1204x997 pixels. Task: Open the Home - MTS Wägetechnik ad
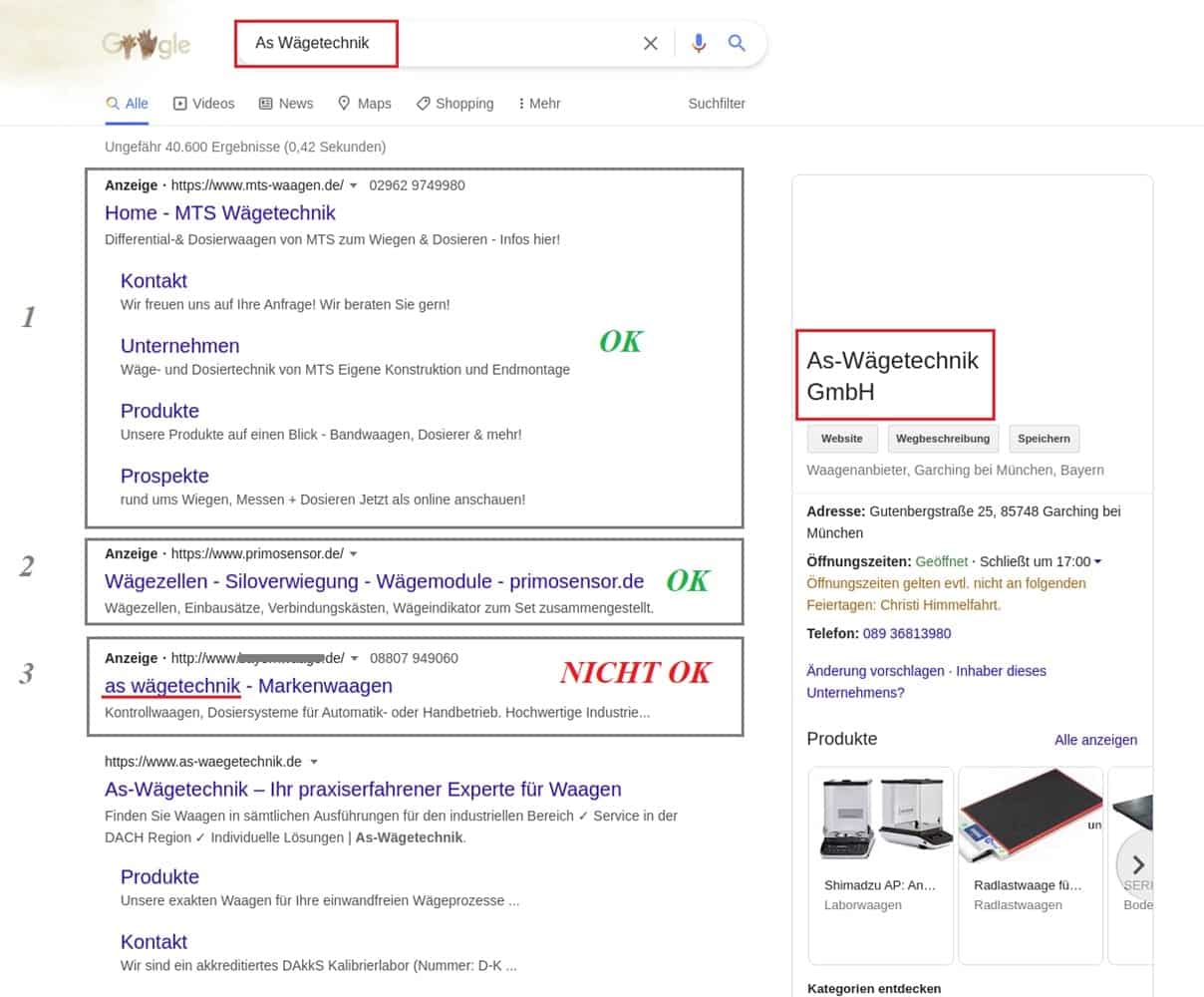(220, 212)
